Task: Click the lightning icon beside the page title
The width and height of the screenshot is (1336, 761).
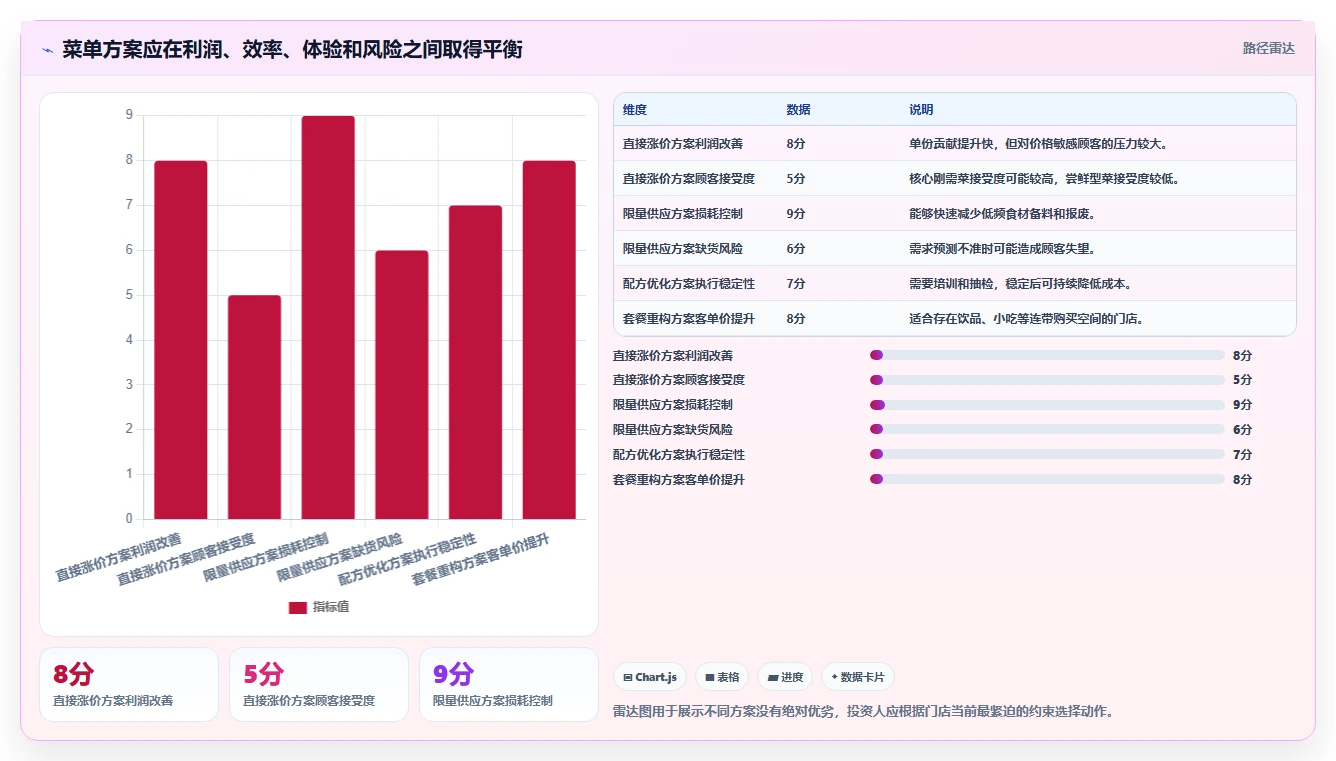Action: [47, 49]
